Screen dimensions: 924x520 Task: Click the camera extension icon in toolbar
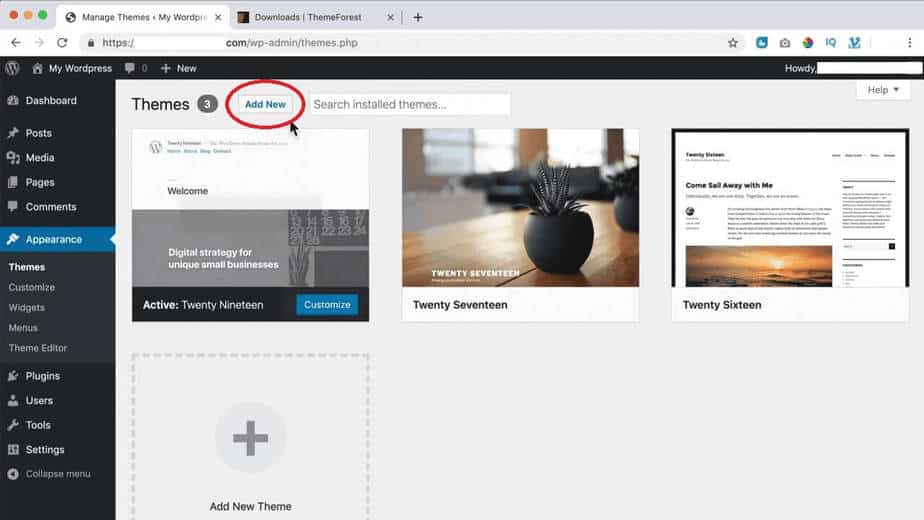tap(785, 43)
